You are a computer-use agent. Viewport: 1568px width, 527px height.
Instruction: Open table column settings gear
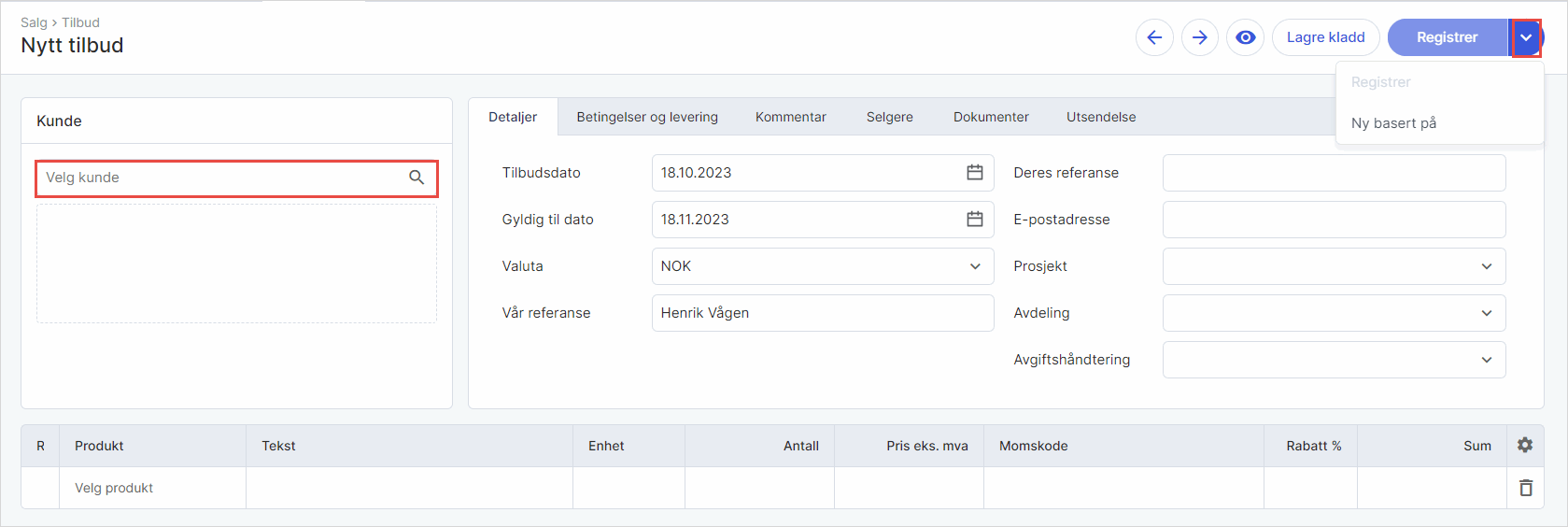pos(1525,446)
